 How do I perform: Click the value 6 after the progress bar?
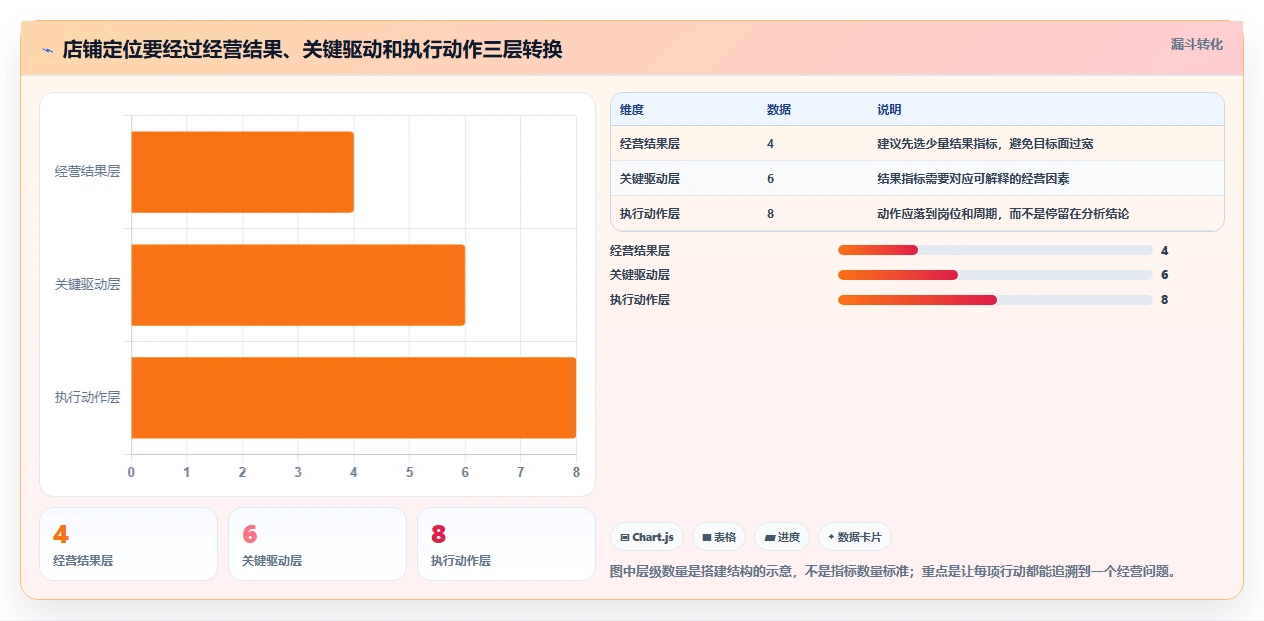point(1165,275)
